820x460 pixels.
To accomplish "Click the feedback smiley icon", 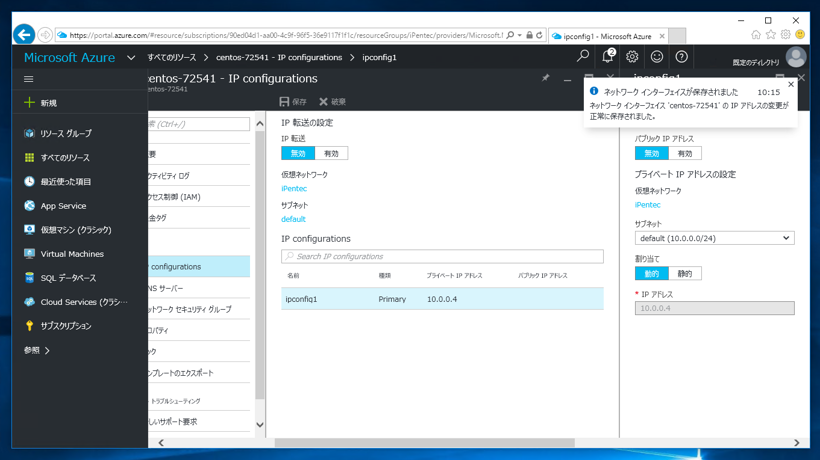I will [657, 56].
